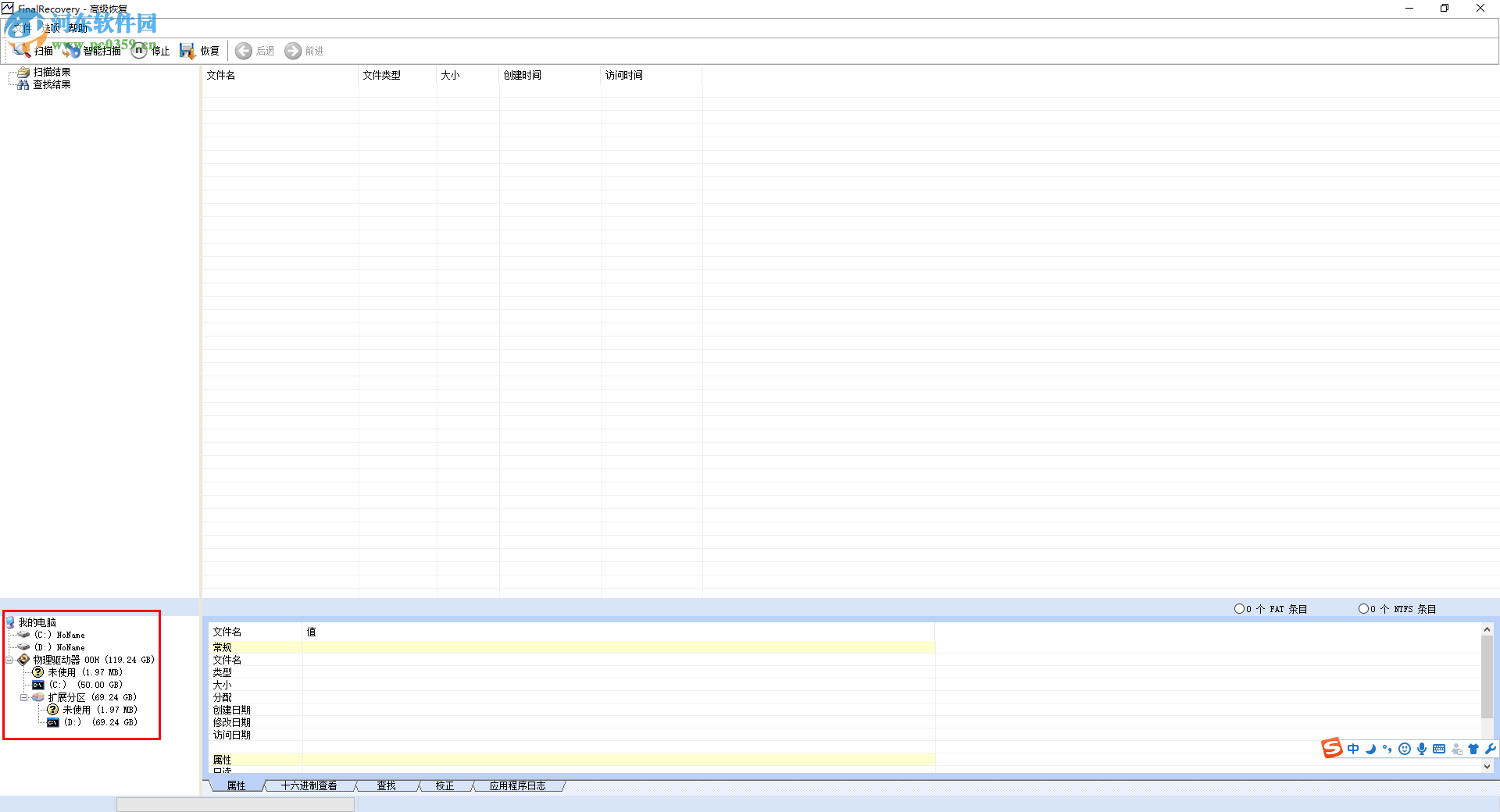
Task: Open the 文件 menu
Action: point(22,28)
